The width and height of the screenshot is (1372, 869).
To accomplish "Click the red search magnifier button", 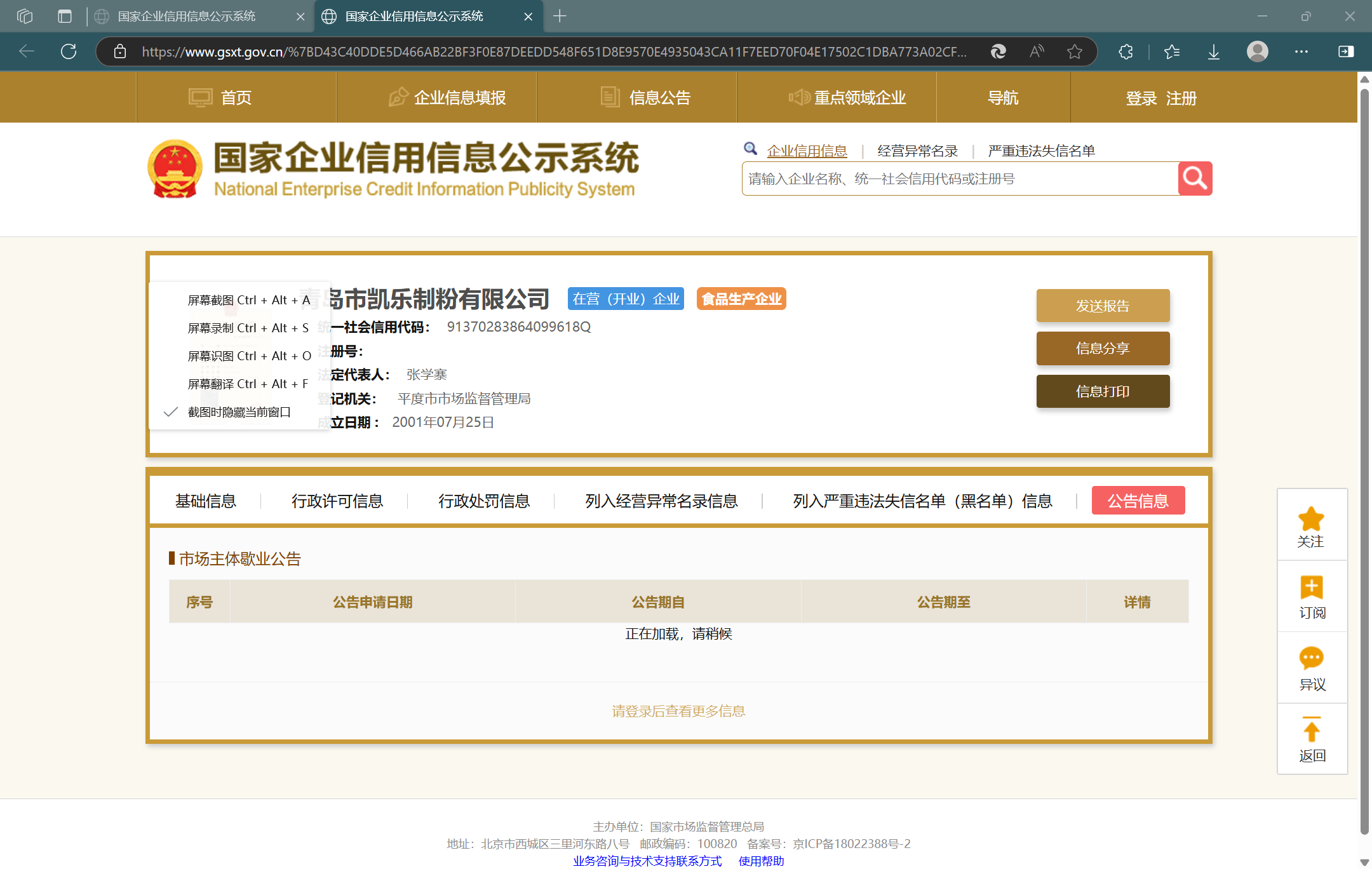I will [x=1195, y=179].
